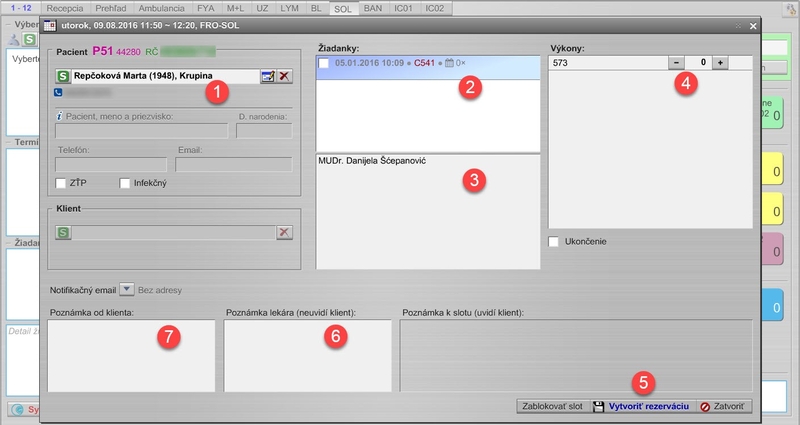Select the checkbox for request 05.01.2016
The height and width of the screenshot is (425, 800).
point(324,63)
